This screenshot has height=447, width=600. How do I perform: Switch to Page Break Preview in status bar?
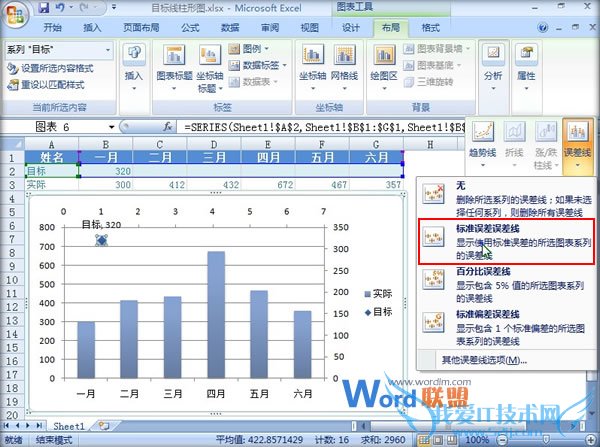click(452, 440)
